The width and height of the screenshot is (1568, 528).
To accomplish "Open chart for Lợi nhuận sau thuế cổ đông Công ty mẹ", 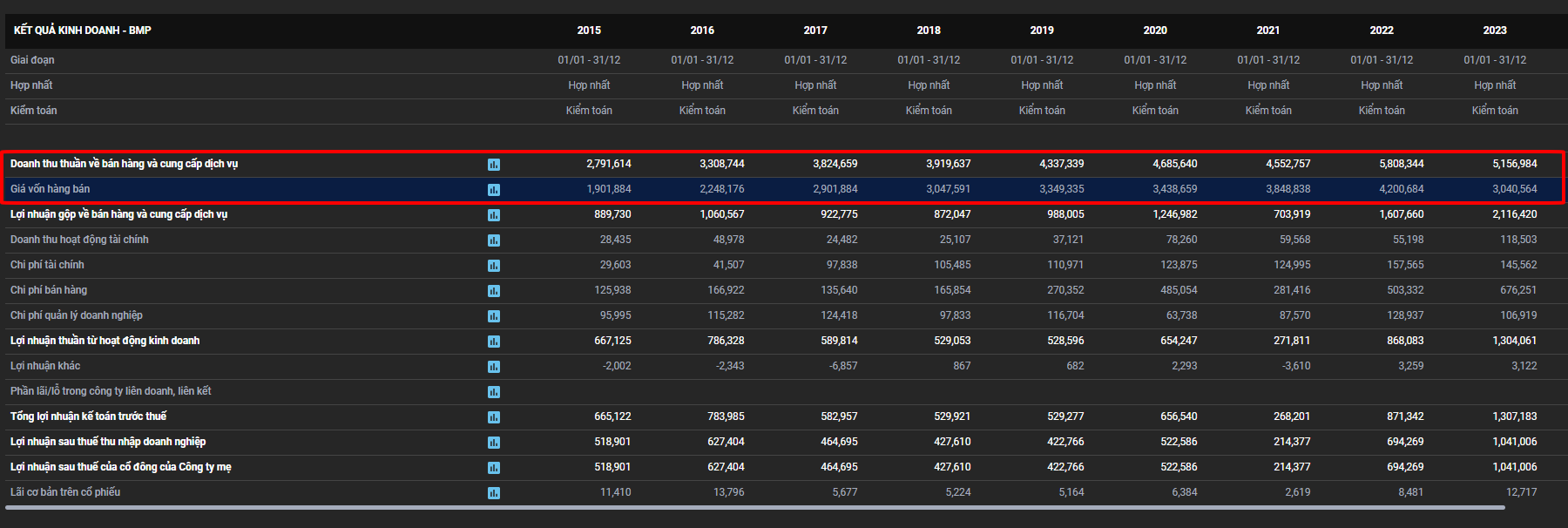I will pyautogui.click(x=494, y=468).
